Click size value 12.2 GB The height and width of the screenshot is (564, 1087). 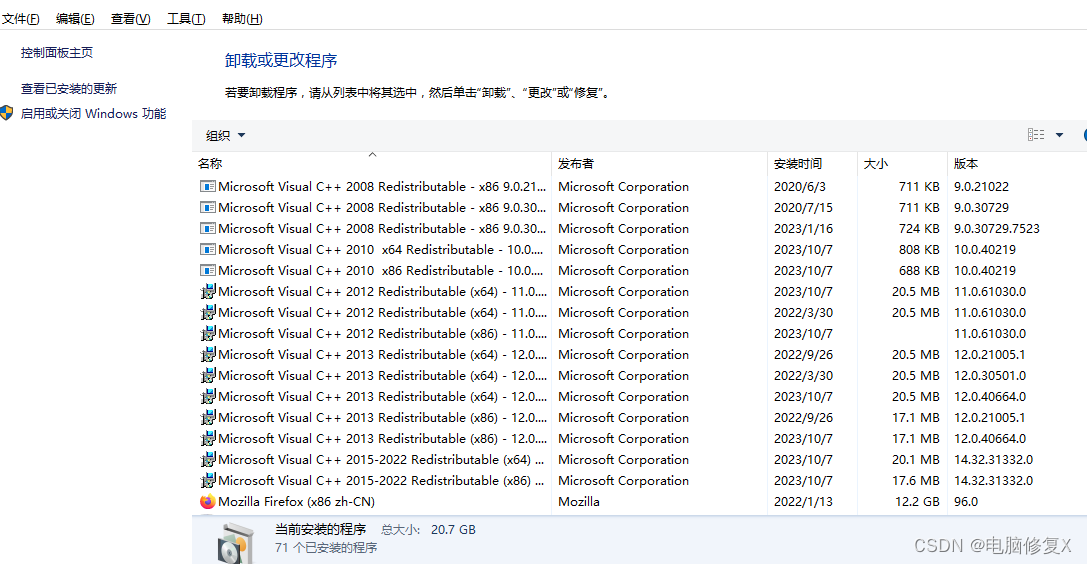point(917,502)
